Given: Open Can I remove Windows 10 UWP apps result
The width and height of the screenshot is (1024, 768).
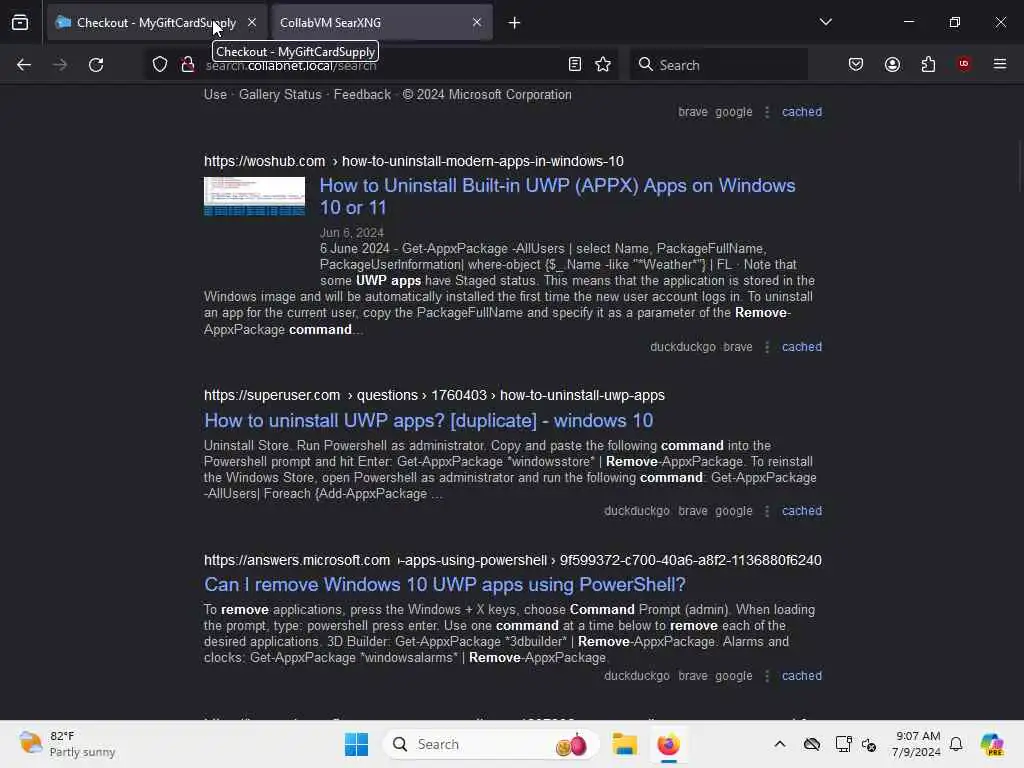Looking at the screenshot, I should (445, 584).
